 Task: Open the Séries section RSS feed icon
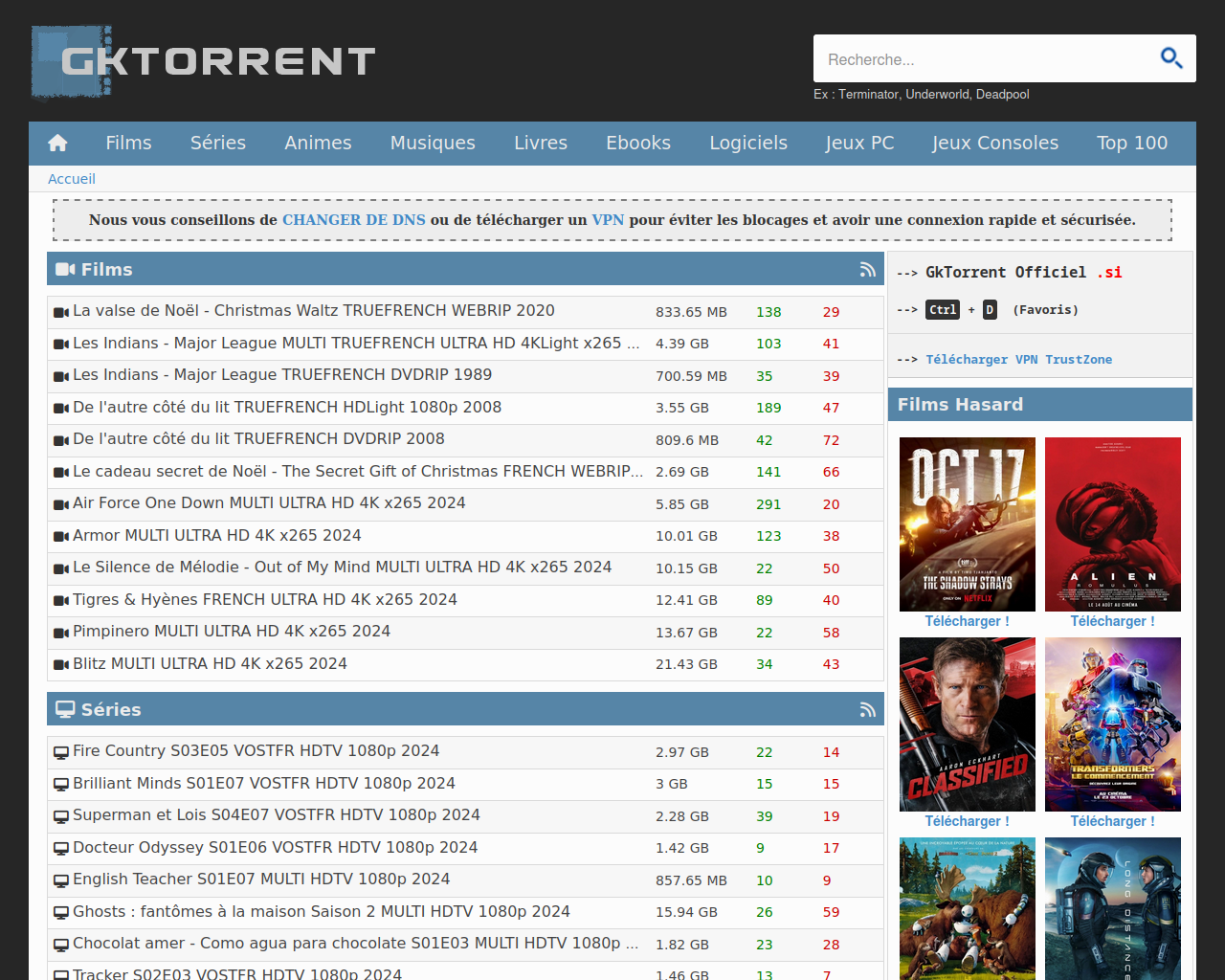point(867,710)
